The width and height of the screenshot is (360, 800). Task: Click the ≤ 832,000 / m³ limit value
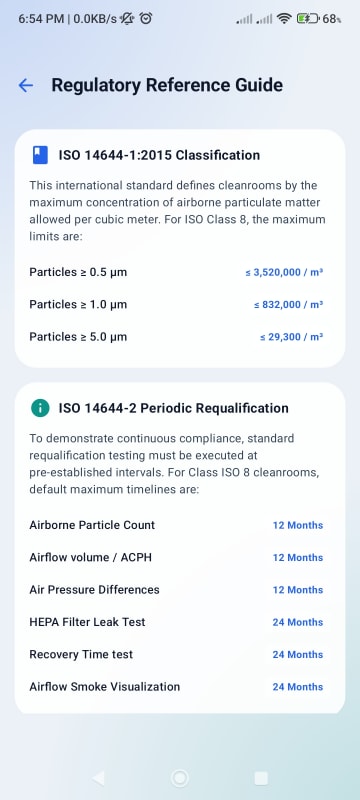pos(289,305)
